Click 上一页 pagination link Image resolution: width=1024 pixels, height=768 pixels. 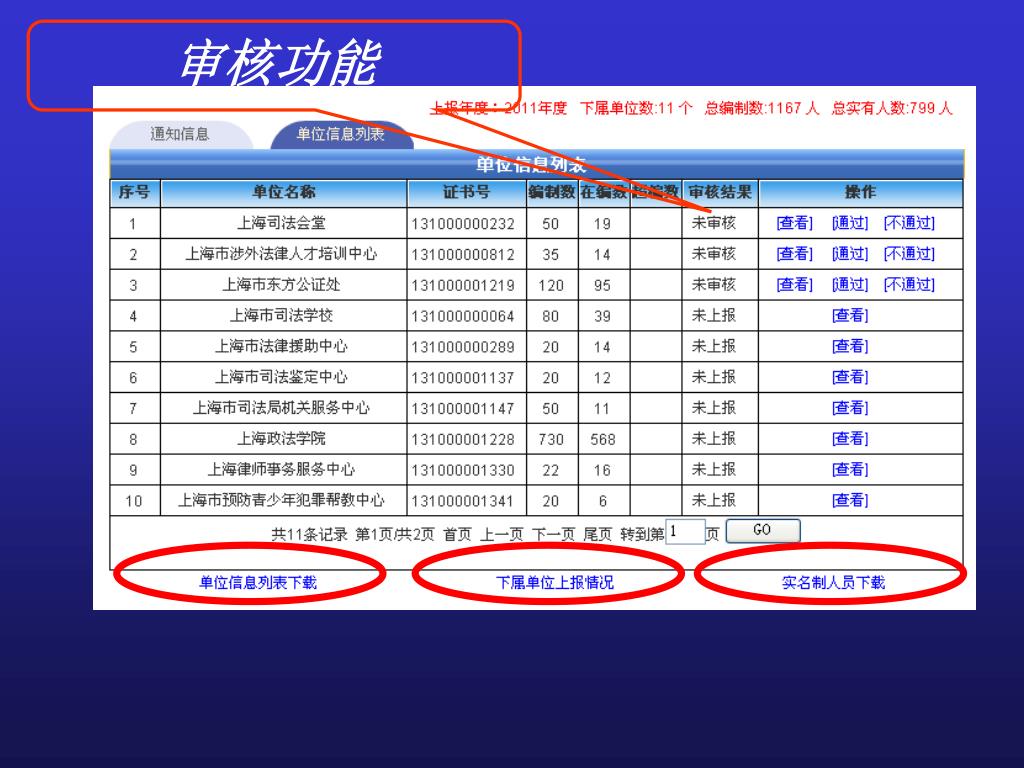coord(502,534)
